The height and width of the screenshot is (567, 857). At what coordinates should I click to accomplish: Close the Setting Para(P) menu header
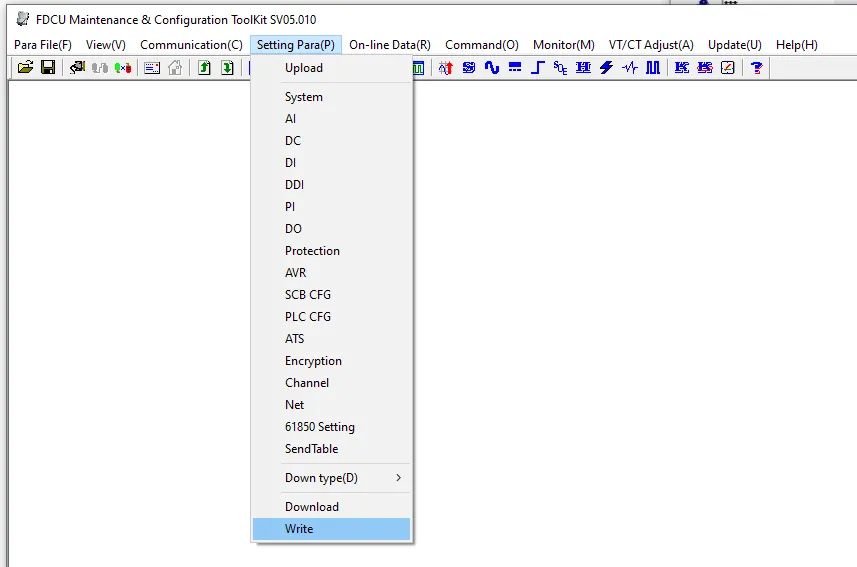pos(296,45)
